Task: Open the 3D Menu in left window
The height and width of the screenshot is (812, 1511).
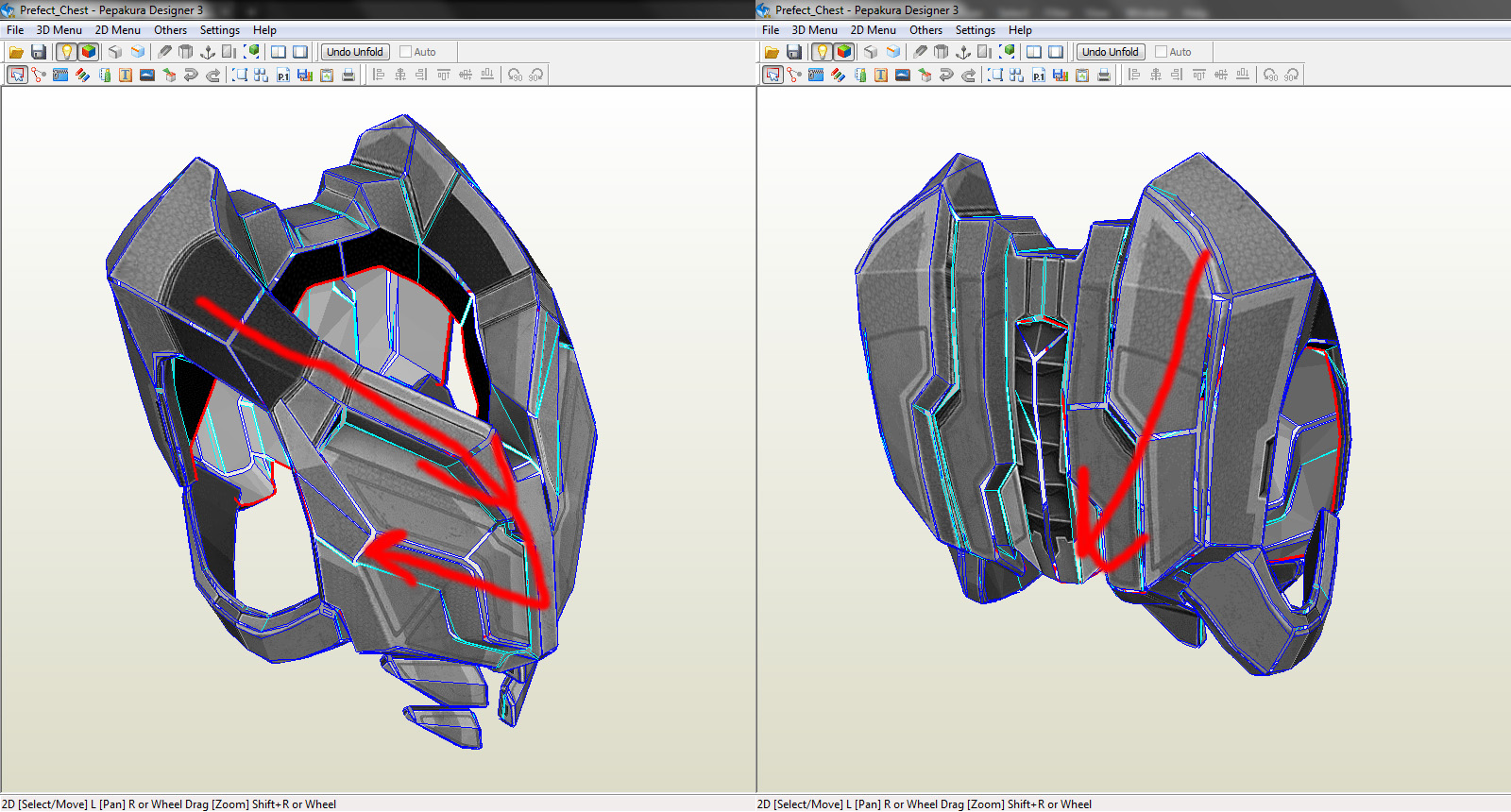Action: pos(59,30)
